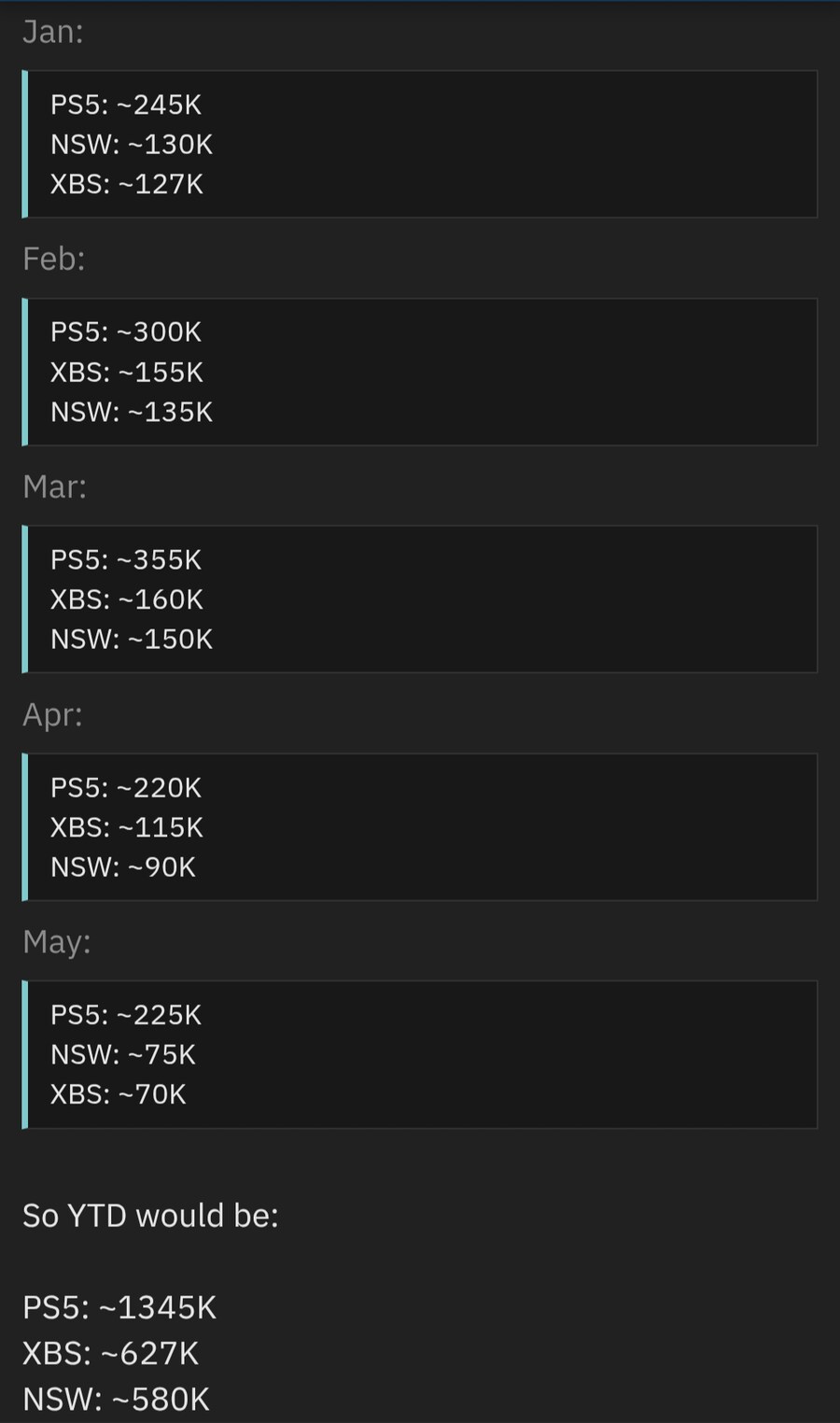This screenshot has height=1423, width=840.
Task: Click the So YTD would be text
Action: (150, 1216)
